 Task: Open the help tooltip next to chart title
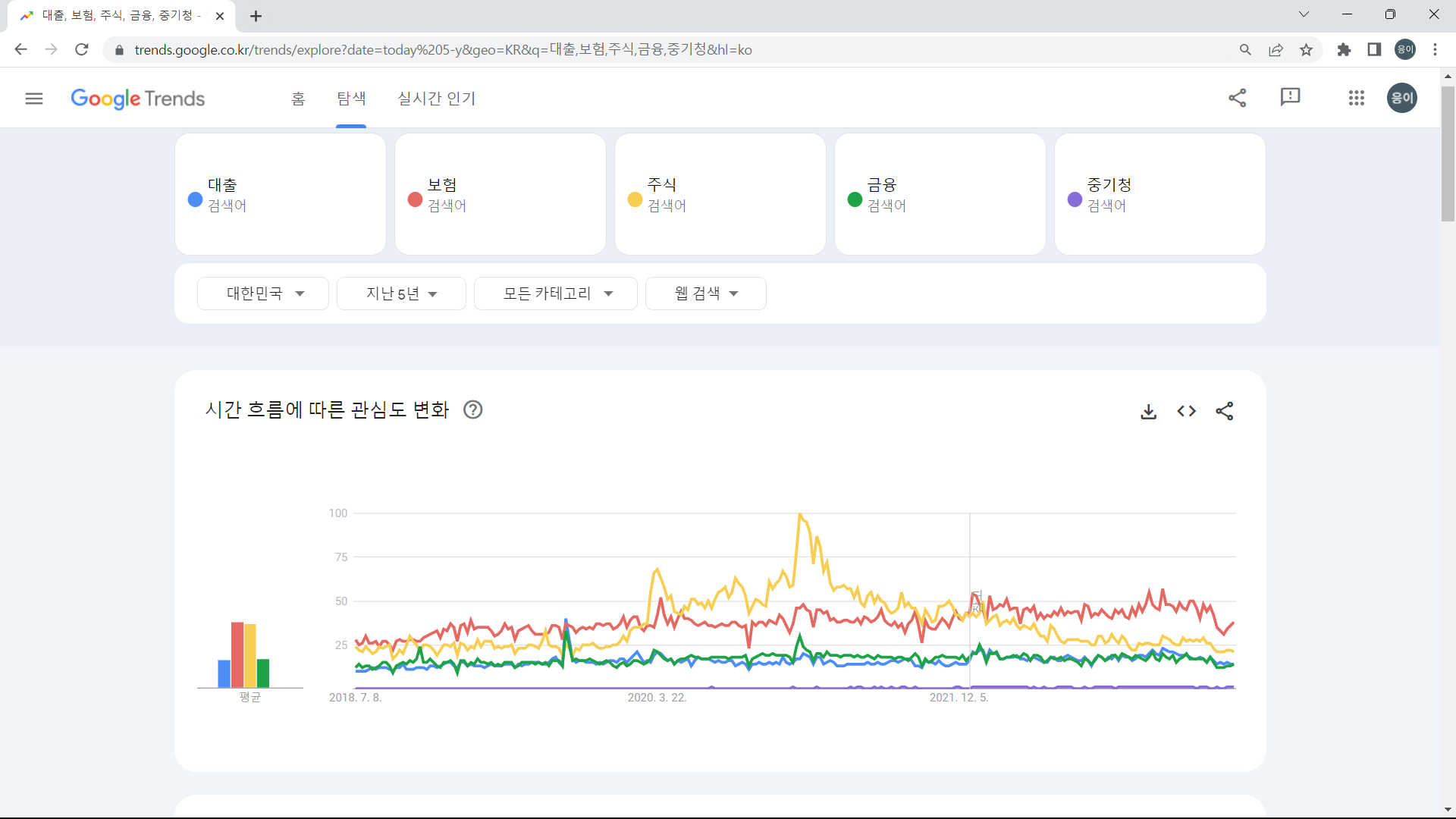[472, 409]
